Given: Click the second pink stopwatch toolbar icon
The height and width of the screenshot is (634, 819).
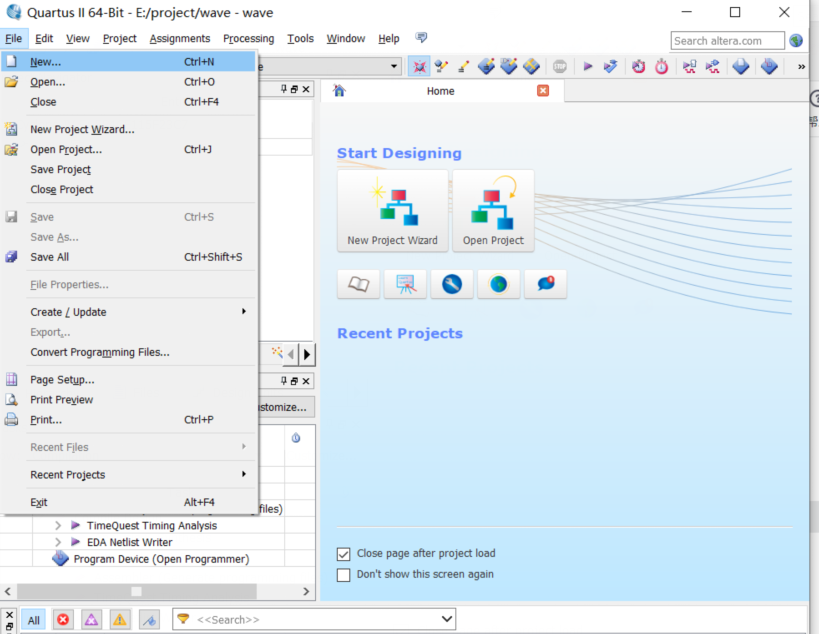Looking at the screenshot, I should pyautogui.click(x=661, y=66).
